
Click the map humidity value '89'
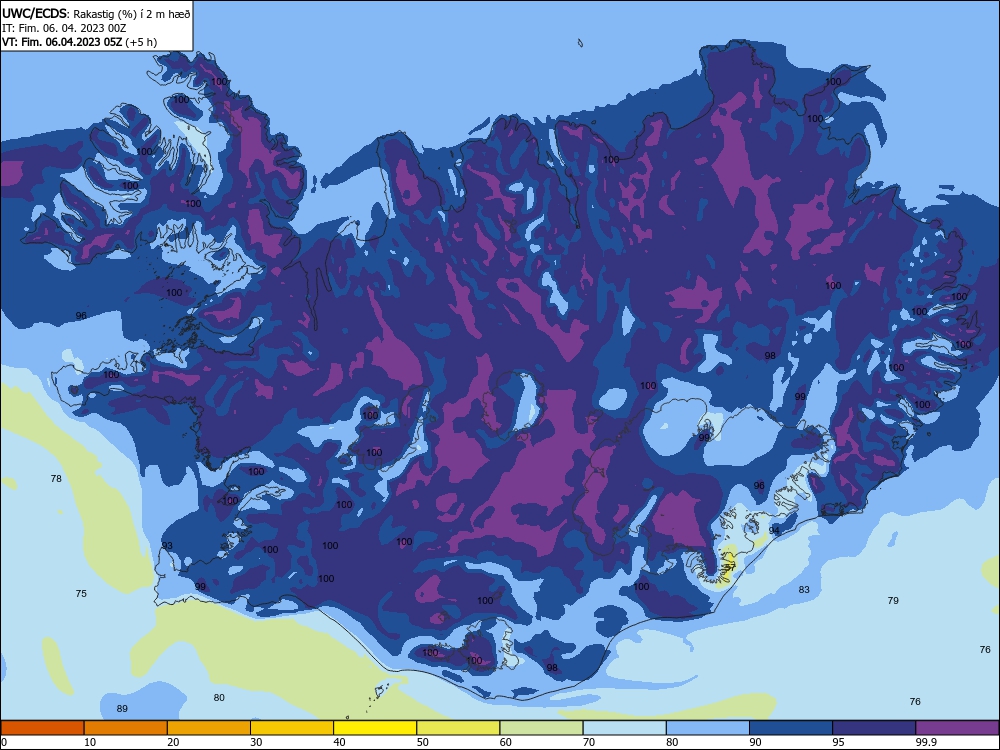click(x=122, y=709)
